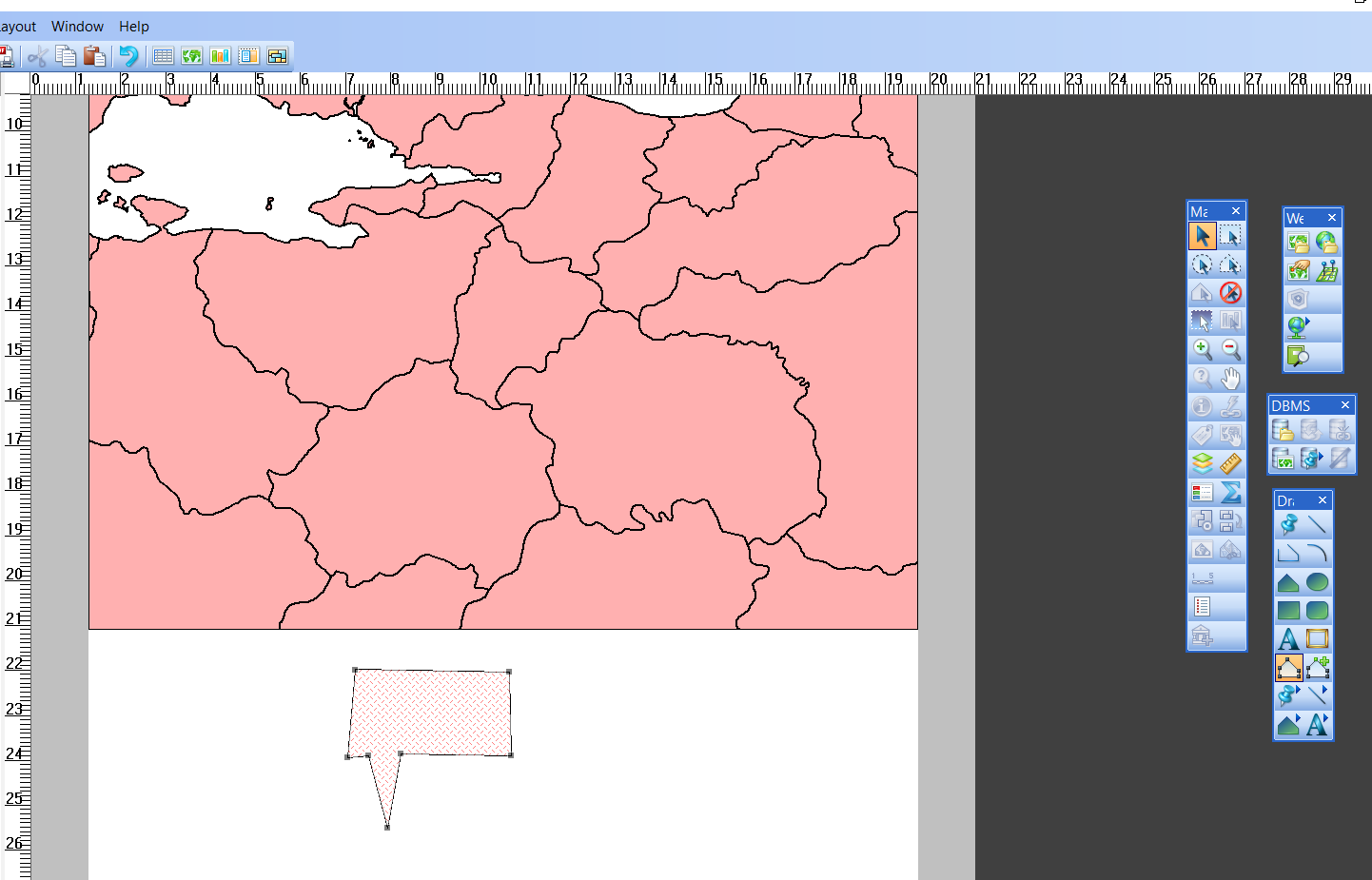Open WMS table icon in Web toolbar
The height and width of the screenshot is (880, 1372).
pyautogui.click(x=1299, y=243)
